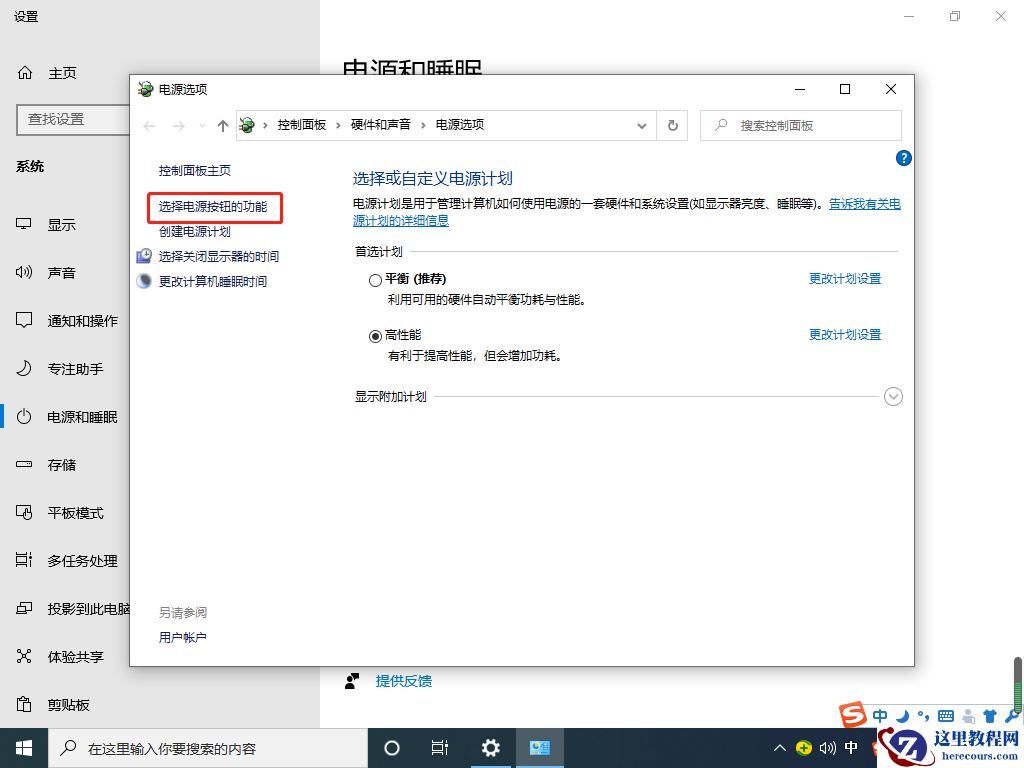The width and height of the screenshot is (1024, 768).
Task: Click the moon icon on input toolbar
Action: (903, 716)
